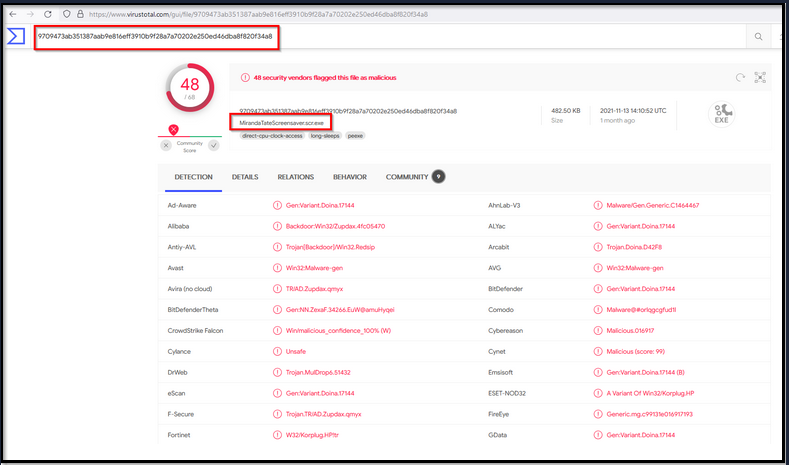Click the padlock site security icon
Viewport: 789px width, 465px height.
coord(80,14)
